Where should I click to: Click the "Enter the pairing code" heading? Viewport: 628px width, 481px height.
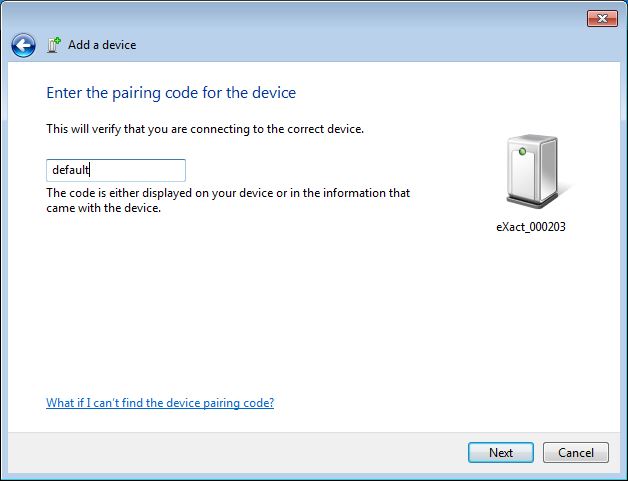coord(171,93)
